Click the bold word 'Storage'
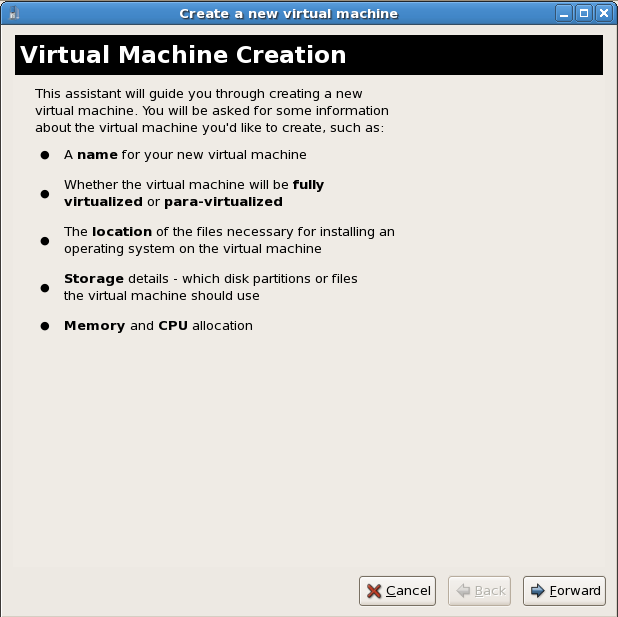Viewport: 618px width, 617px height. tap(94, 278)
